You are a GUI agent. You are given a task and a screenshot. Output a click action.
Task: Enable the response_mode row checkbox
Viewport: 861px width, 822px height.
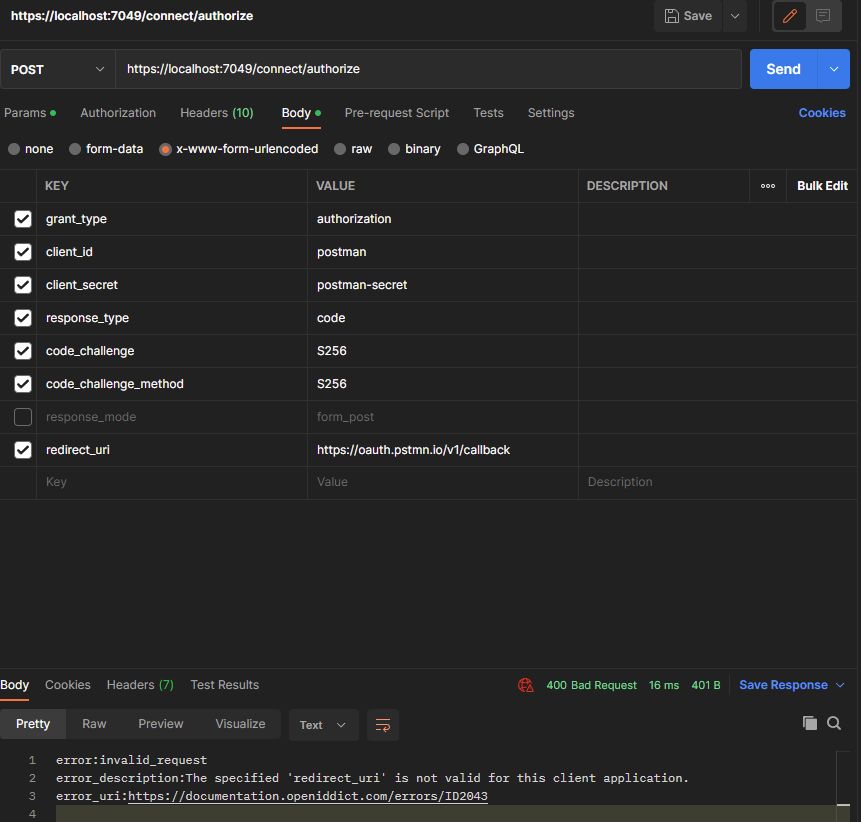[23, 417]
